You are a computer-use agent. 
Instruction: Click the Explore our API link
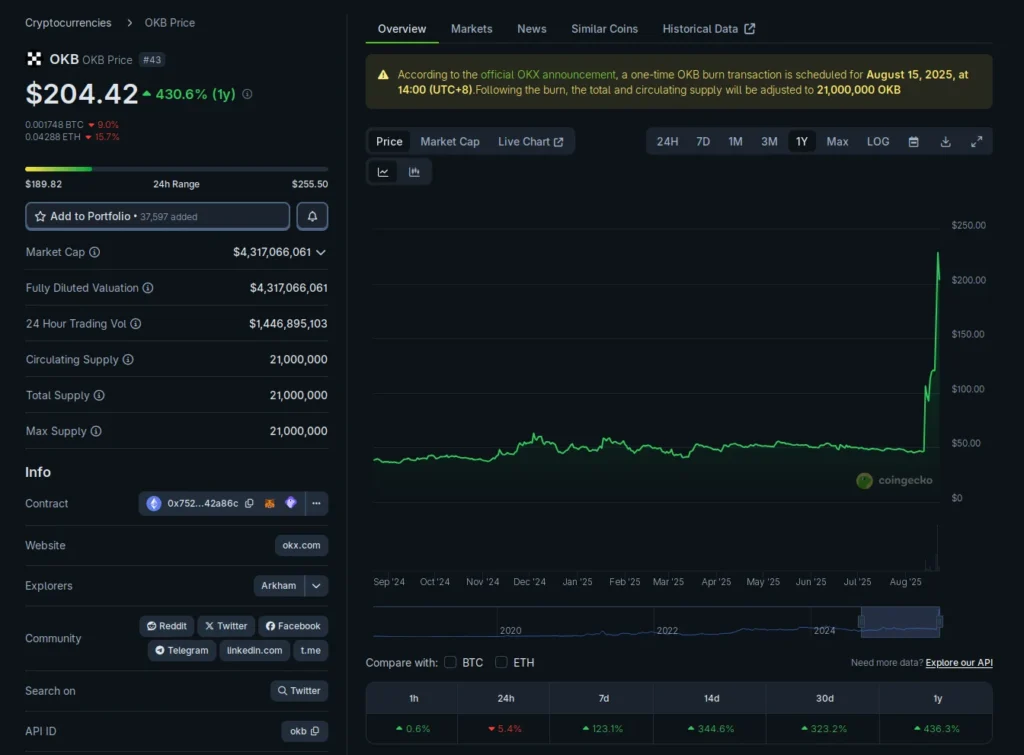tap(959, 663)
